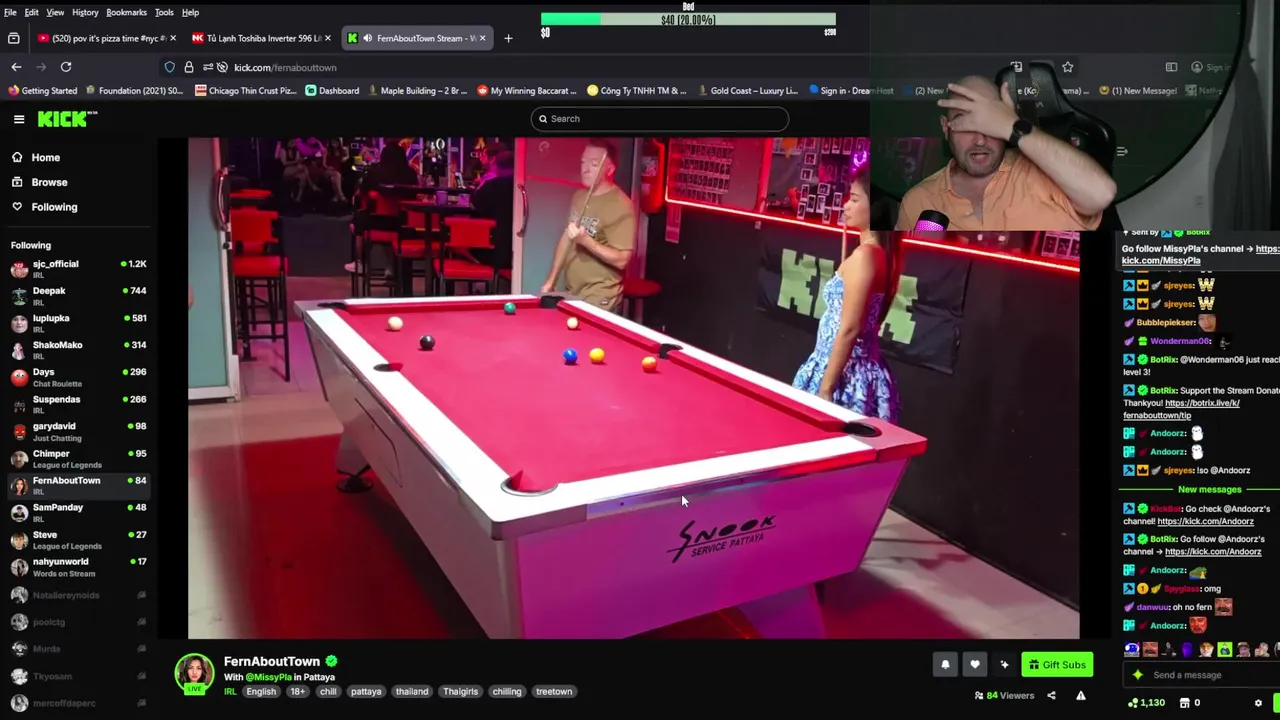Open the History menu

coord(85,12)
